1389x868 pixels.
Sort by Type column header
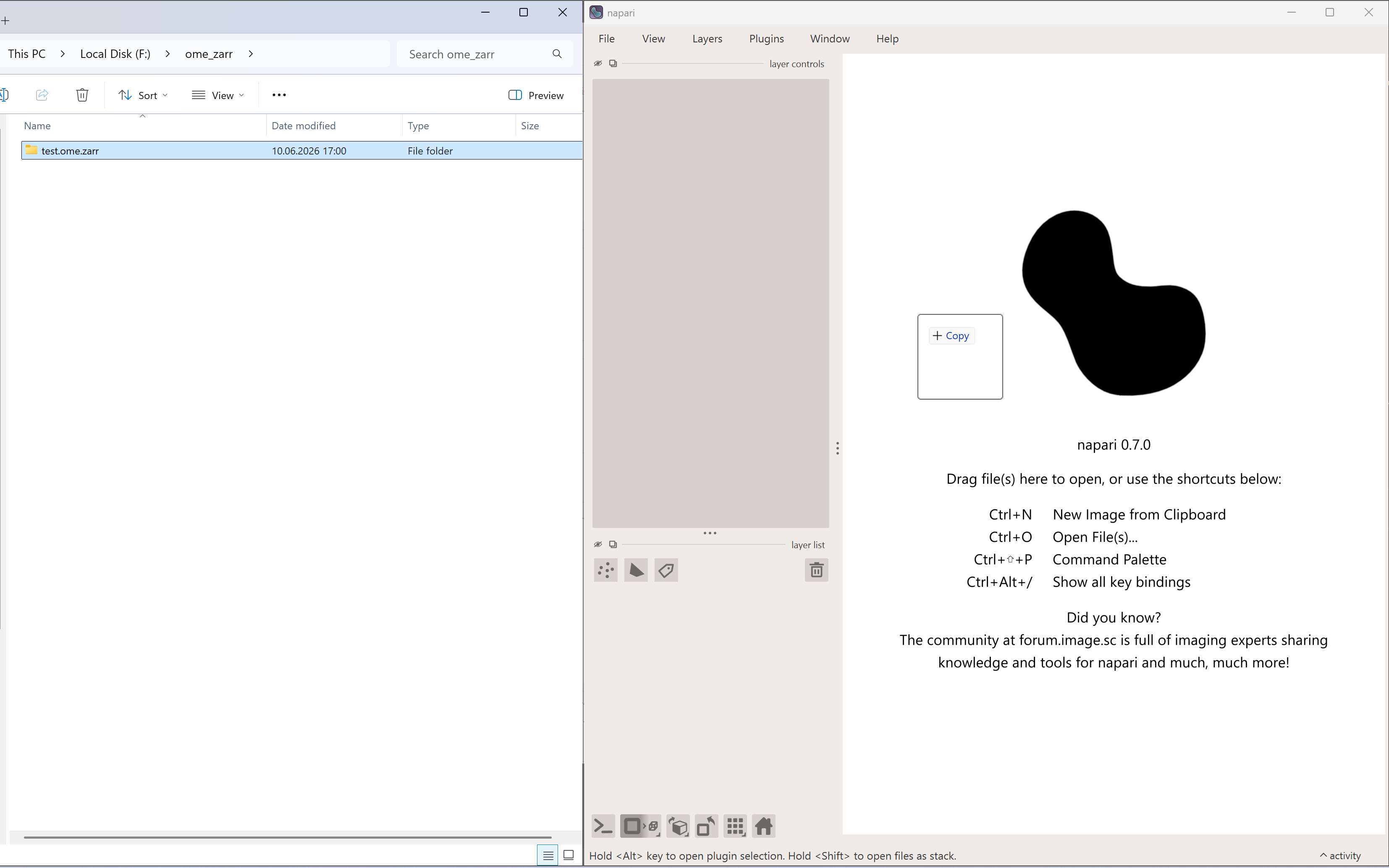click(459, 126)
